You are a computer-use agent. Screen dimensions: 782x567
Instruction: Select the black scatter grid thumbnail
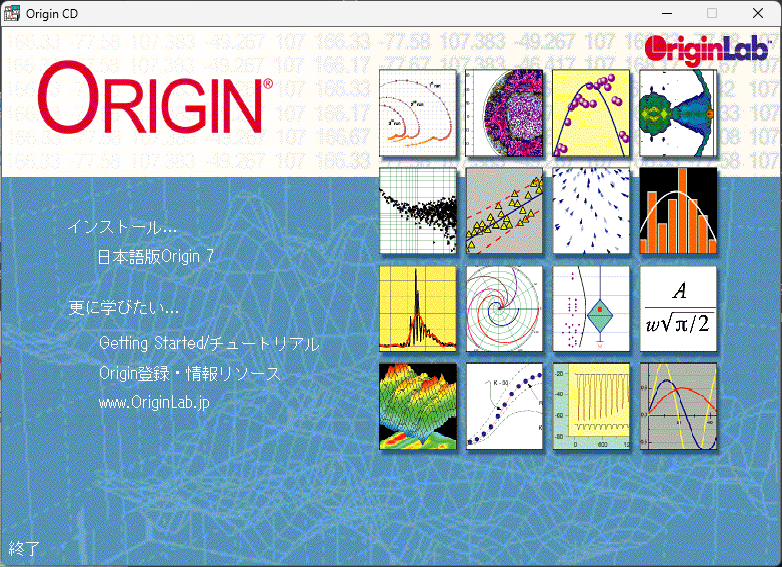pos(418,210)
